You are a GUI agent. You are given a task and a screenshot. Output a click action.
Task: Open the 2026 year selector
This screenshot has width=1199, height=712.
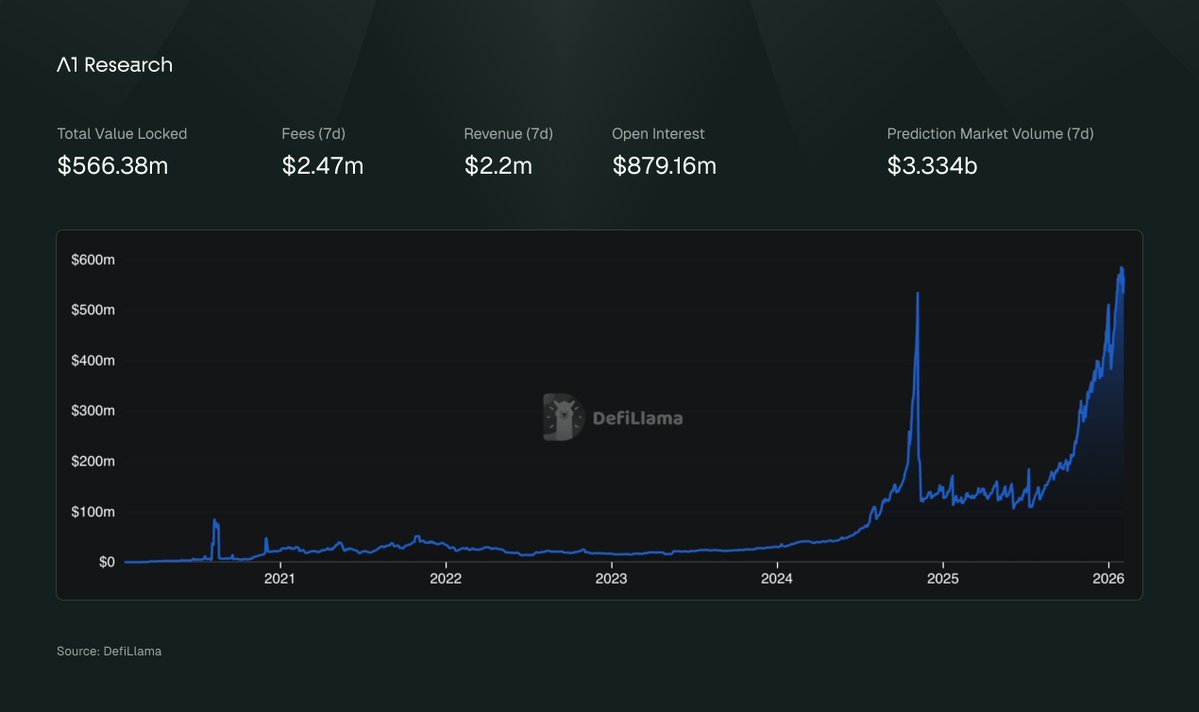click(1110, 578)
